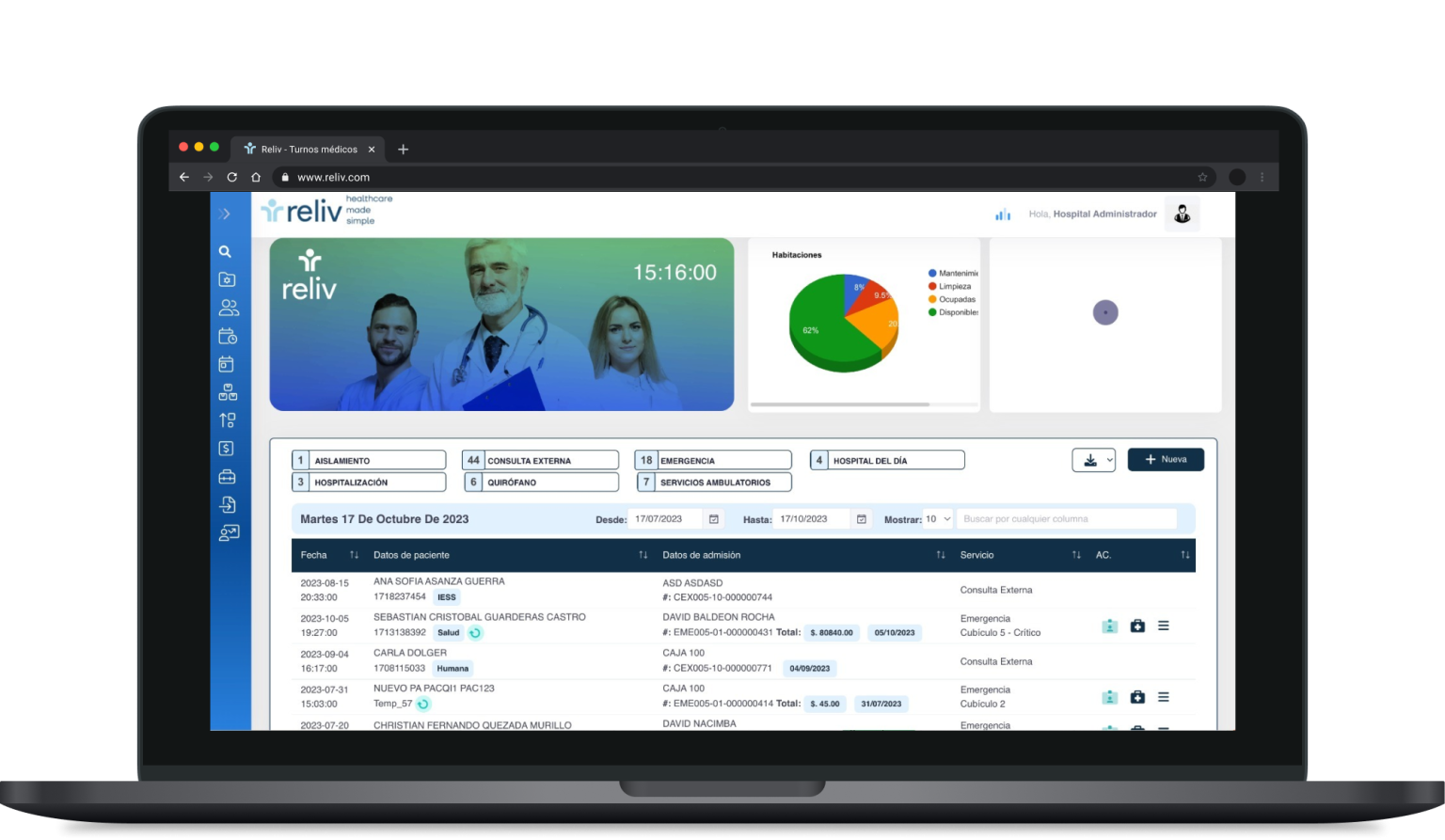
Task: Click the Nueva button
Action: pyautogui.click(x=1166, y=460)
